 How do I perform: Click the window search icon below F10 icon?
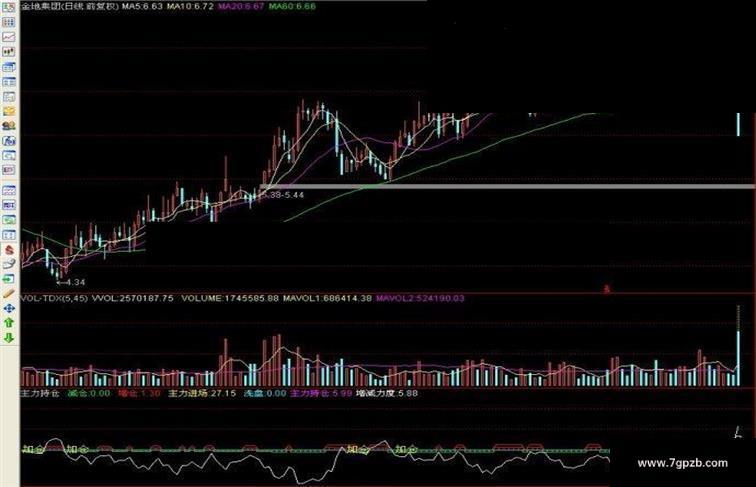(x=9, y=155)
